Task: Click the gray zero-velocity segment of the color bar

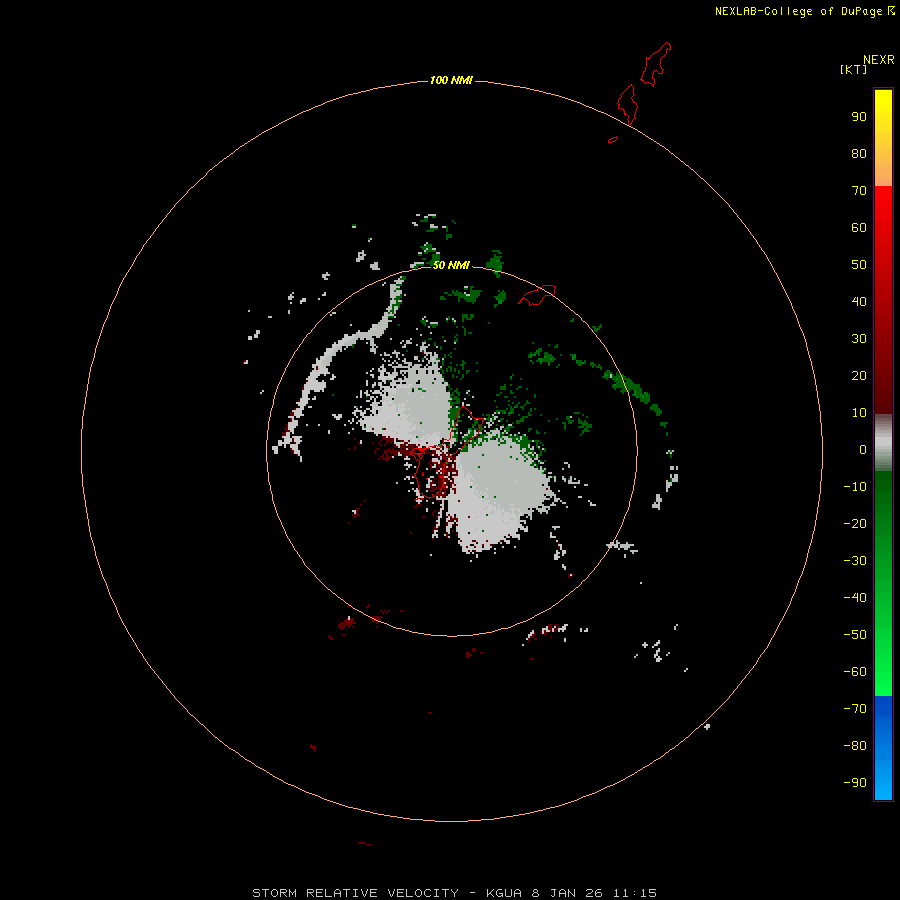Action: click(x=883, y=443)
